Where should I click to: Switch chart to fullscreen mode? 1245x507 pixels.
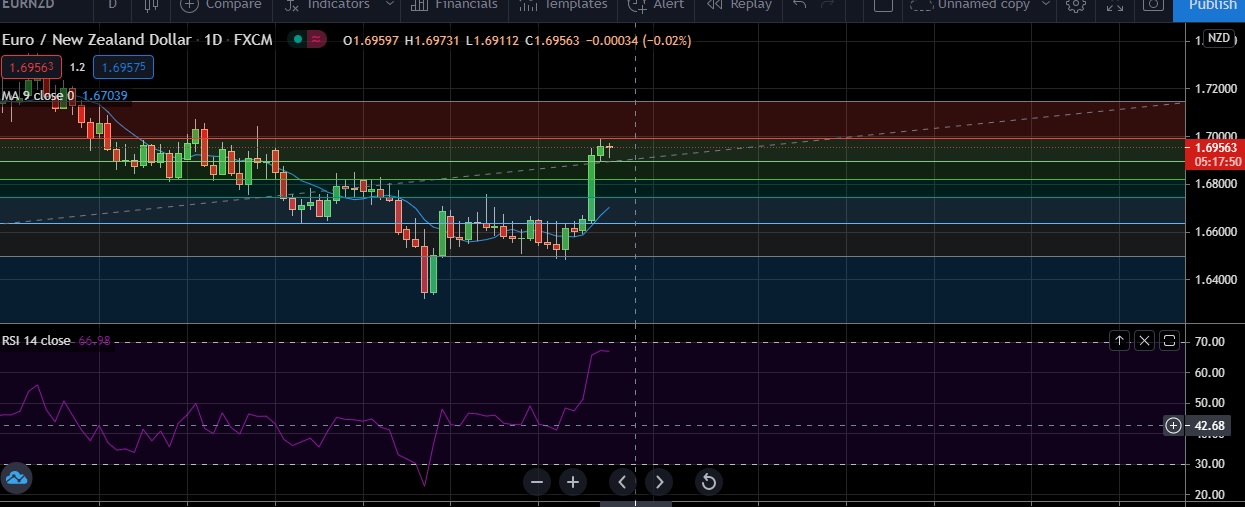[x=1116, y=6]
